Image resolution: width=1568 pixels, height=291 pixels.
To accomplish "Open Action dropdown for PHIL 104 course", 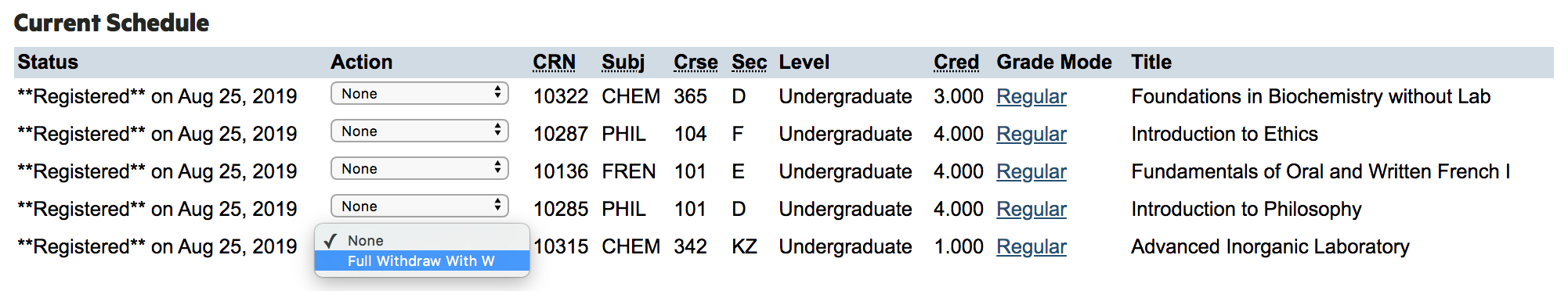I will pyautogui.click(x=420, y=131).
